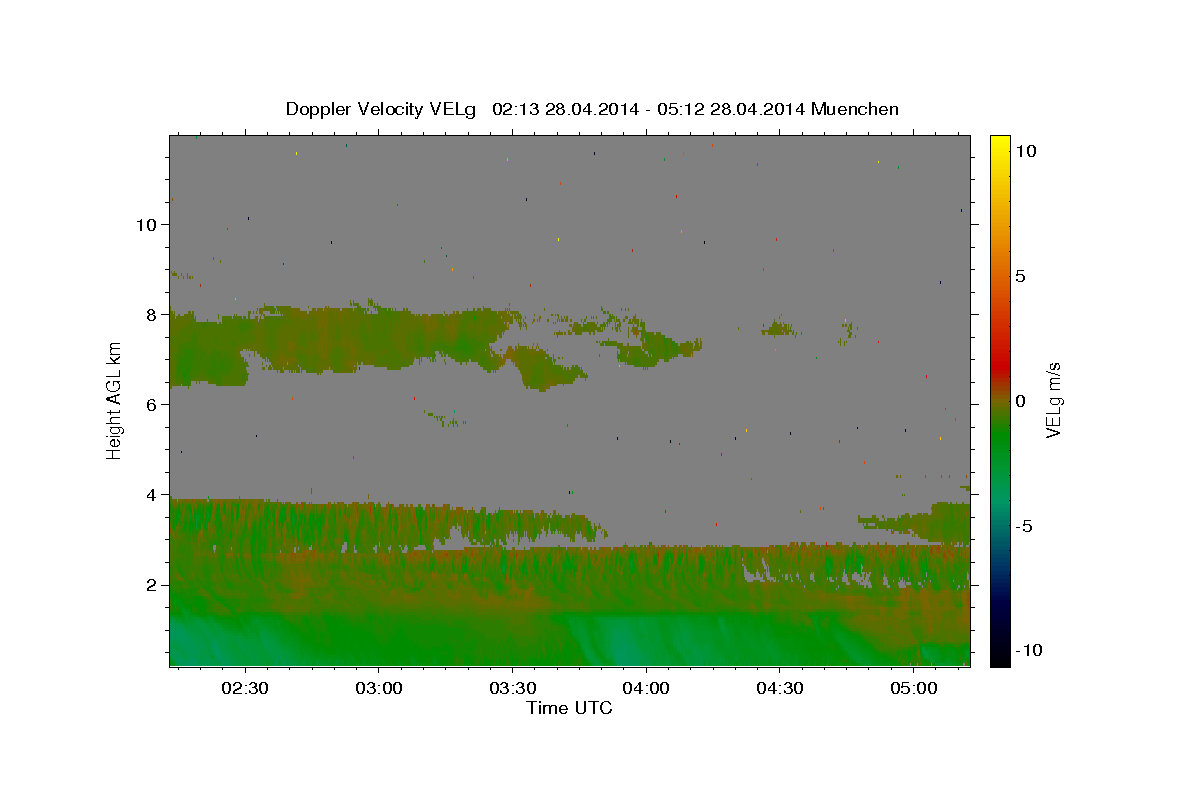The image size is (1200, 800).
Task: Click the height tick label 8
Action: tap(151, 314)
